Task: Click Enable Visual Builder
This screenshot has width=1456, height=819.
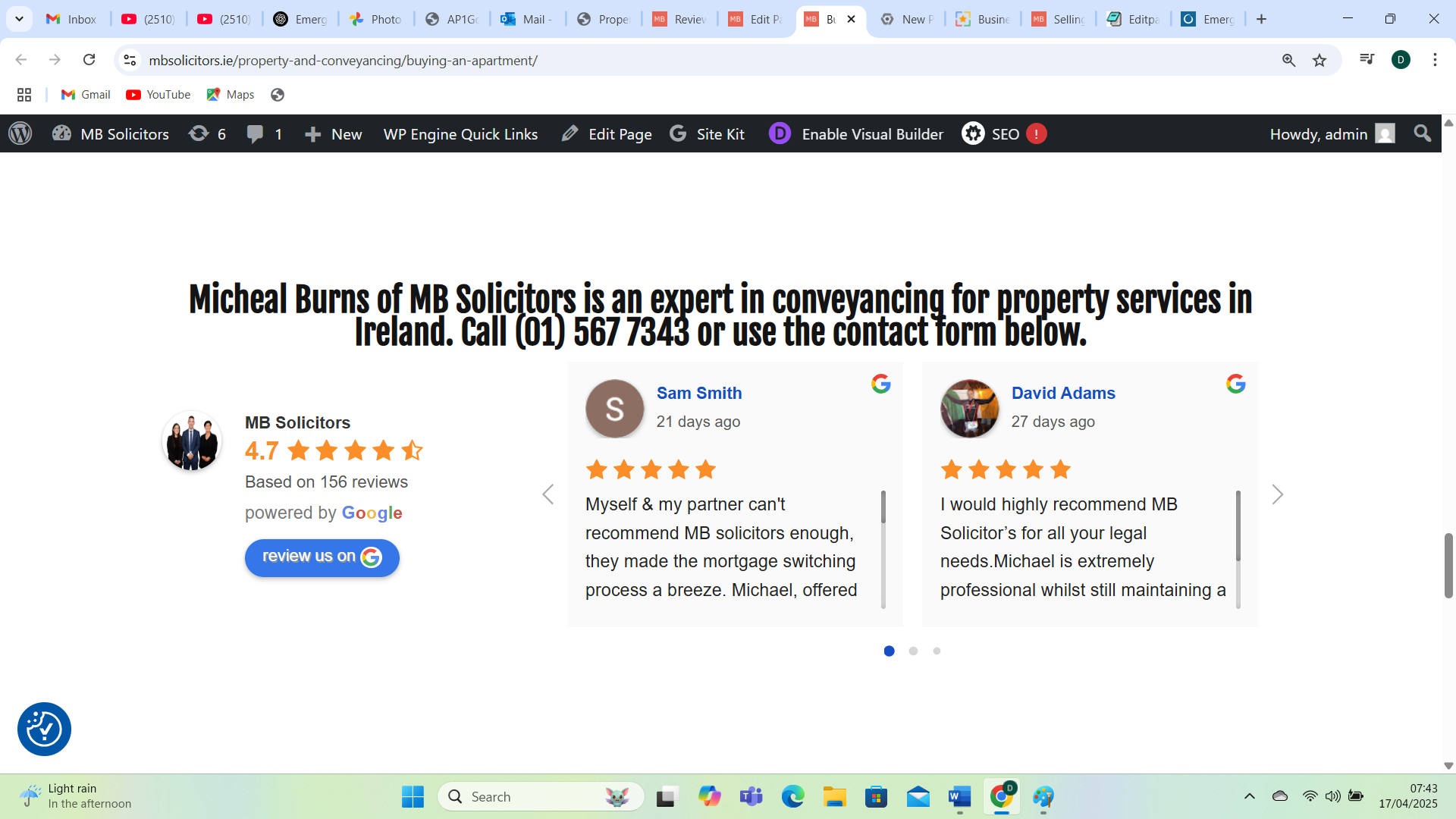Action: click(x=856, y=133)
